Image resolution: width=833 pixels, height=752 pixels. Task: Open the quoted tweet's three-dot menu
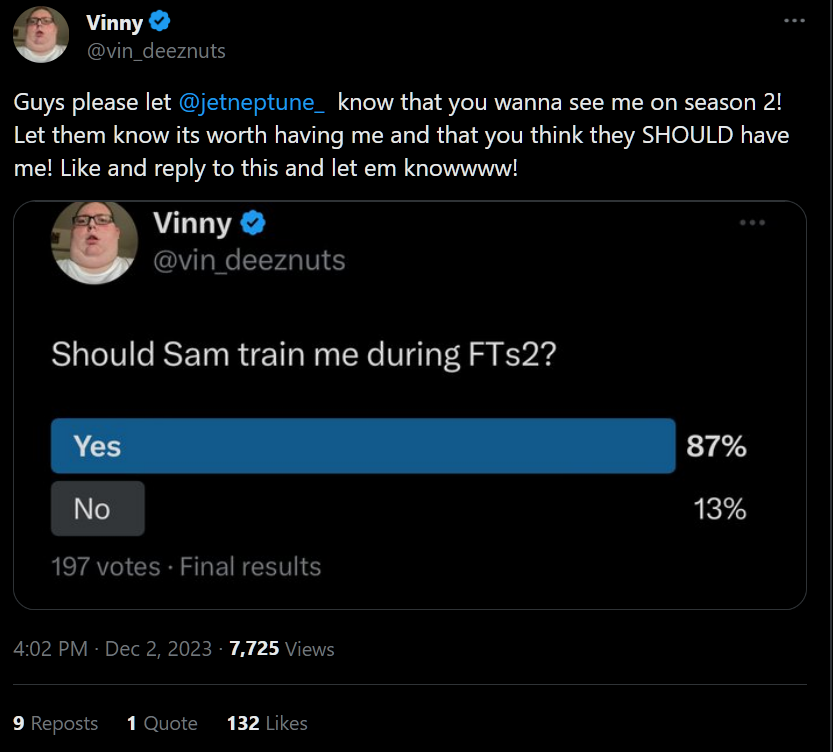coord(751,223)
